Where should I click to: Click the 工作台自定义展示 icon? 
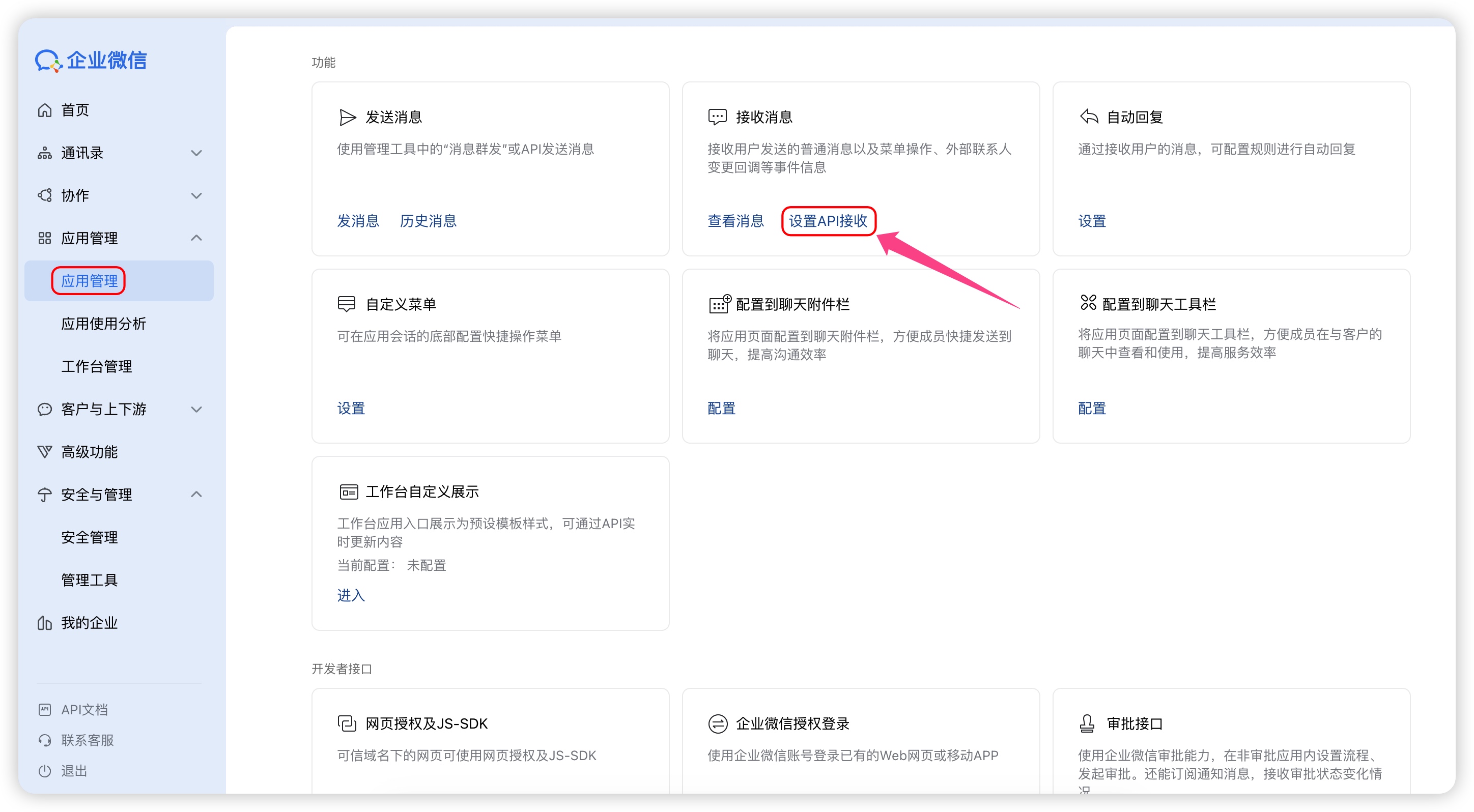(x=349, y=492)
